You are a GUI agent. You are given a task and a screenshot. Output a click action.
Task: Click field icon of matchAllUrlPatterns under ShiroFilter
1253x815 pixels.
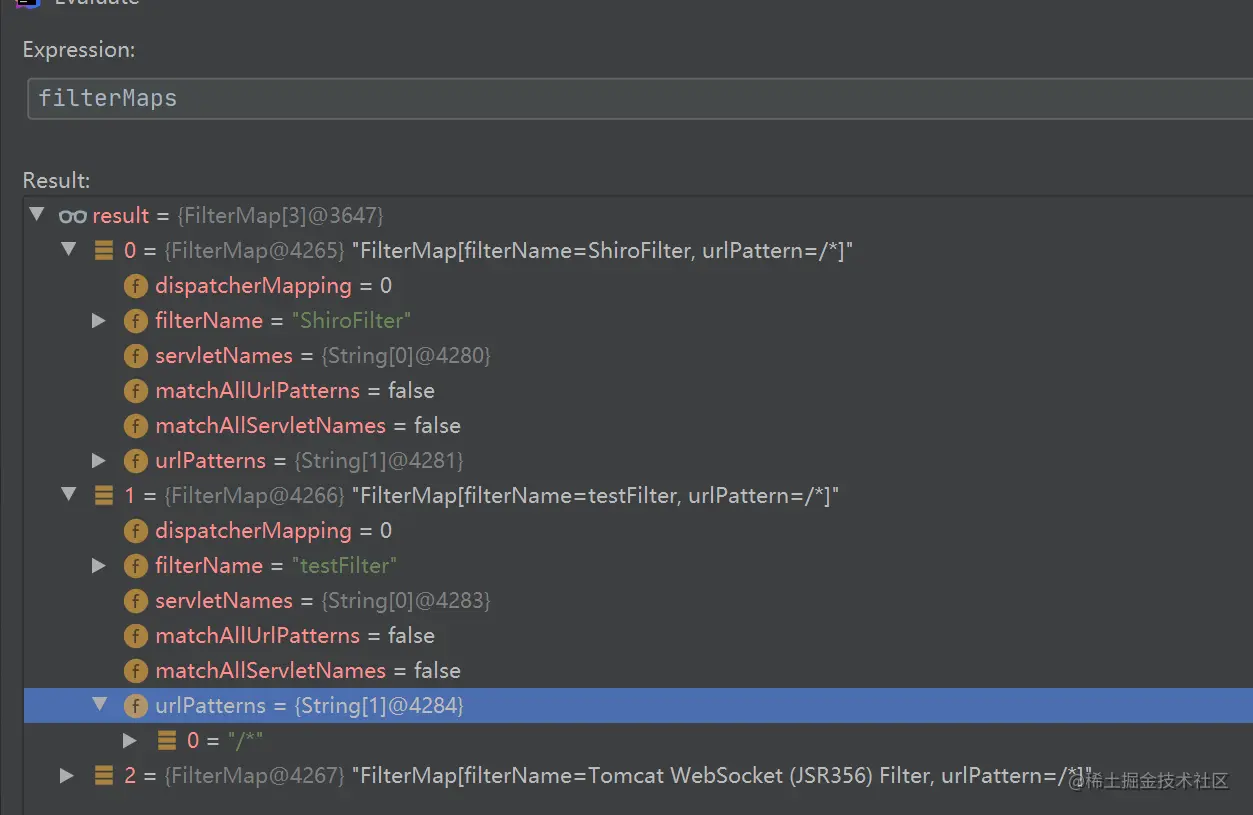click(136, 391)
